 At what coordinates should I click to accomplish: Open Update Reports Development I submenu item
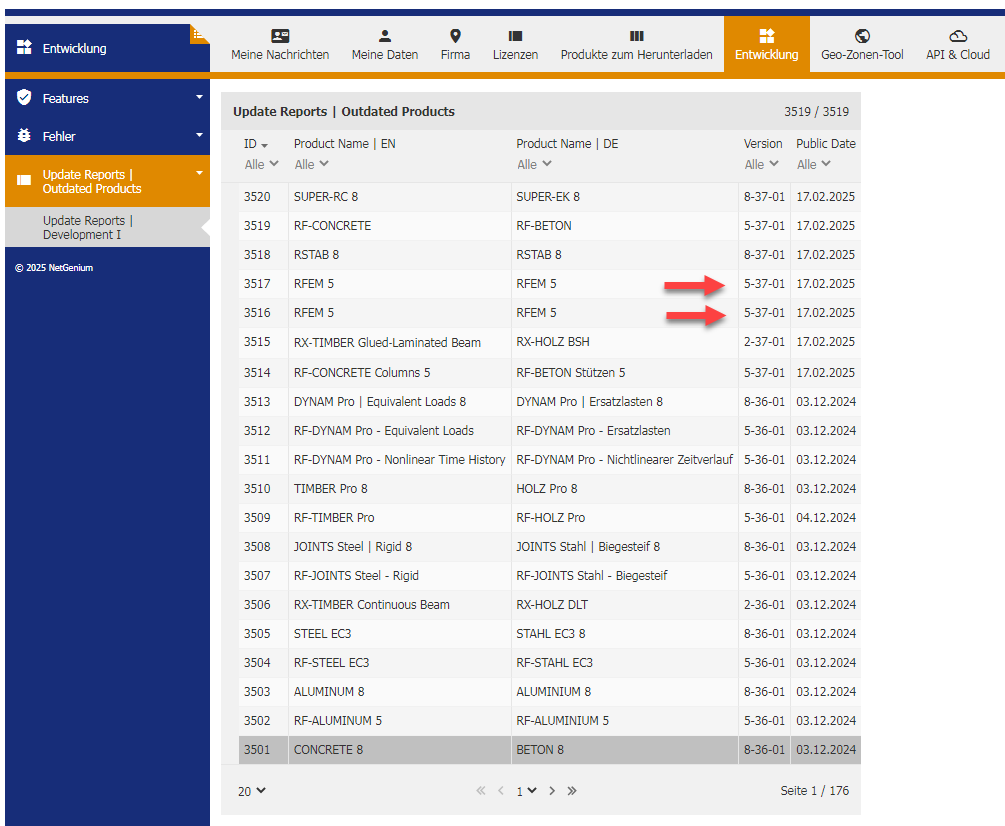pyautogui.click(x=107, y=227)
